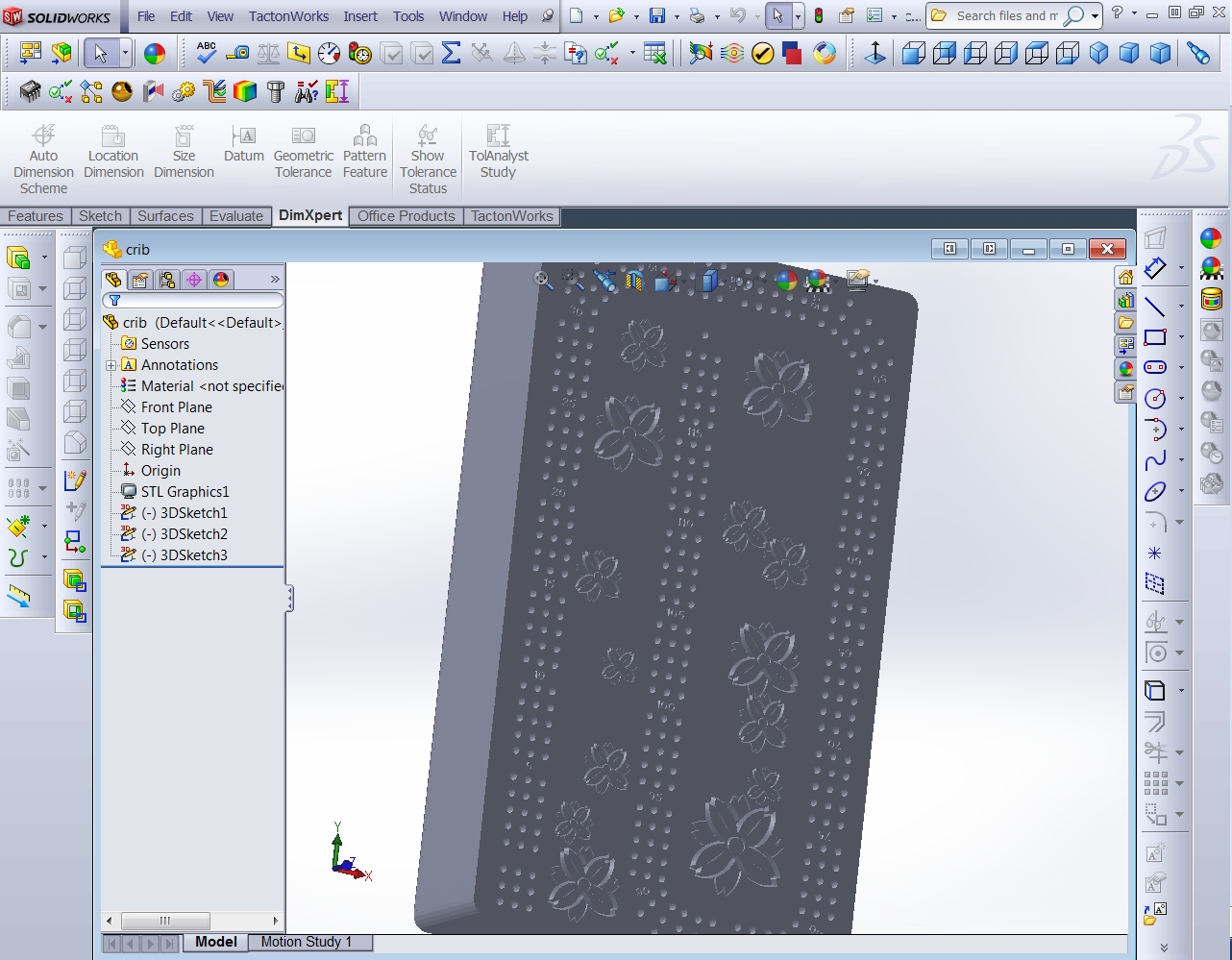Open the Tools menu
Viewport: 1232px width, 960px height.
pos(407,15)
